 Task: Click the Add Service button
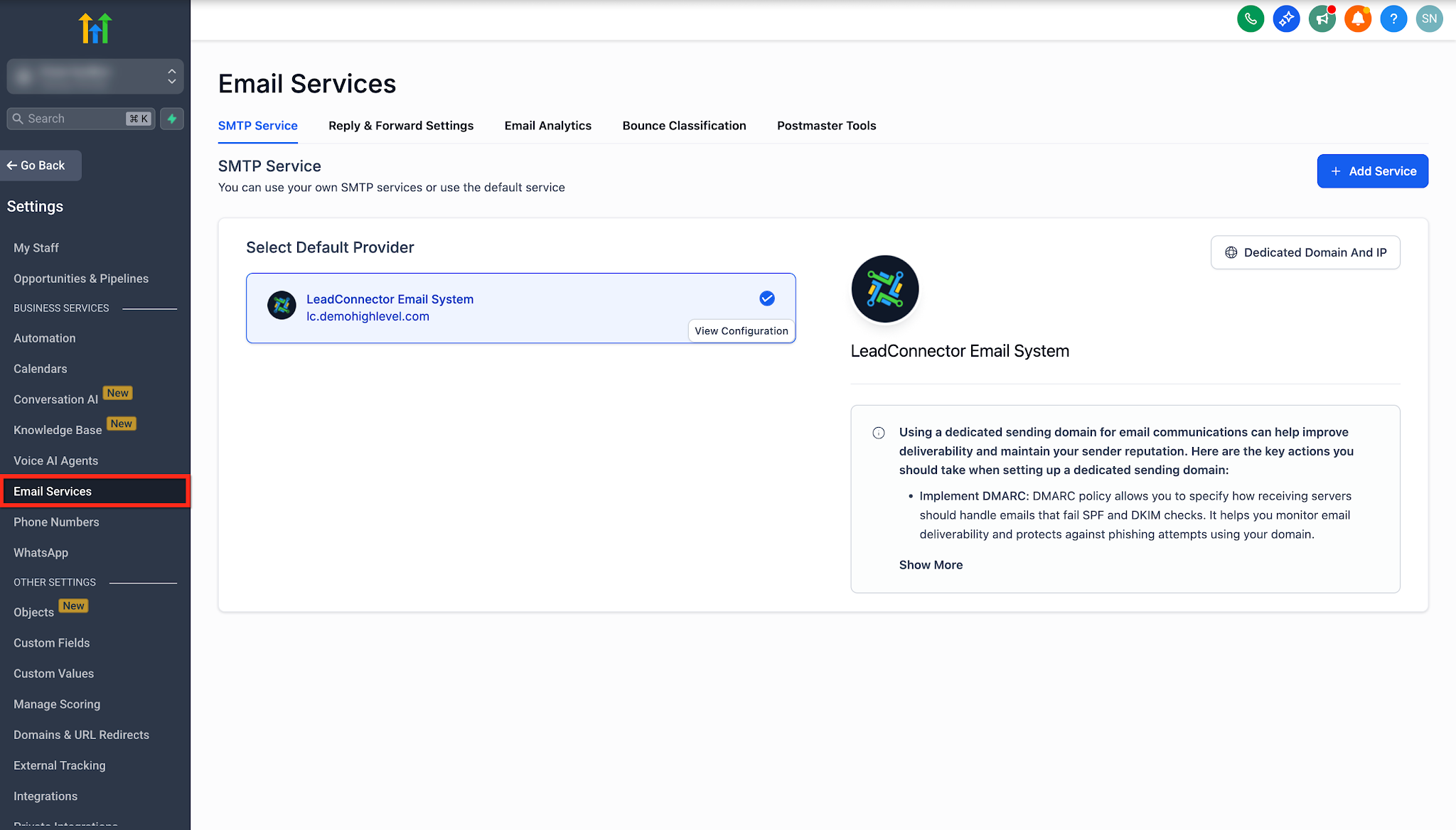coord(1372,171)
